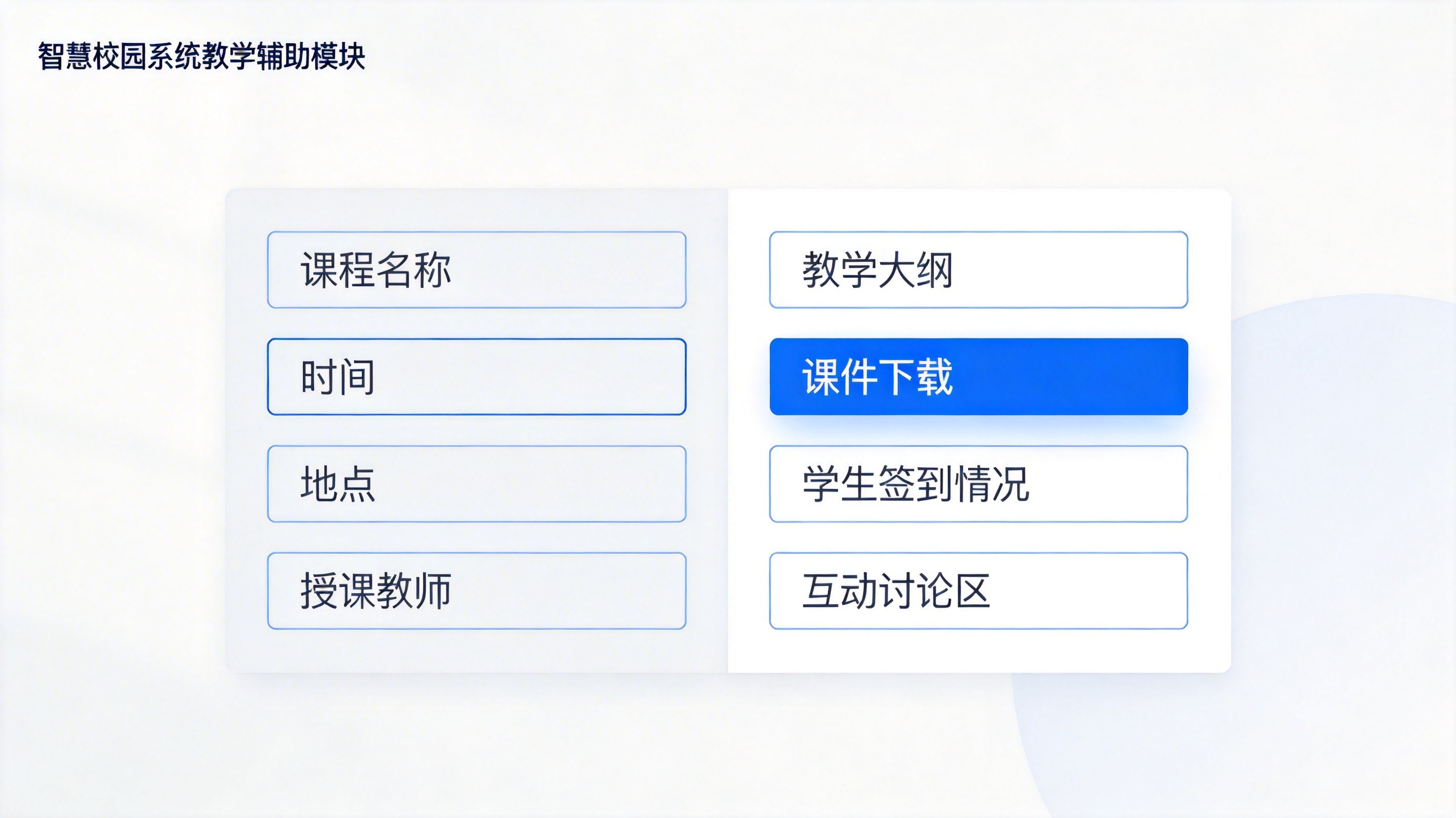
Task: Click the 时间 label text
Action: click(x=337, y=380)
